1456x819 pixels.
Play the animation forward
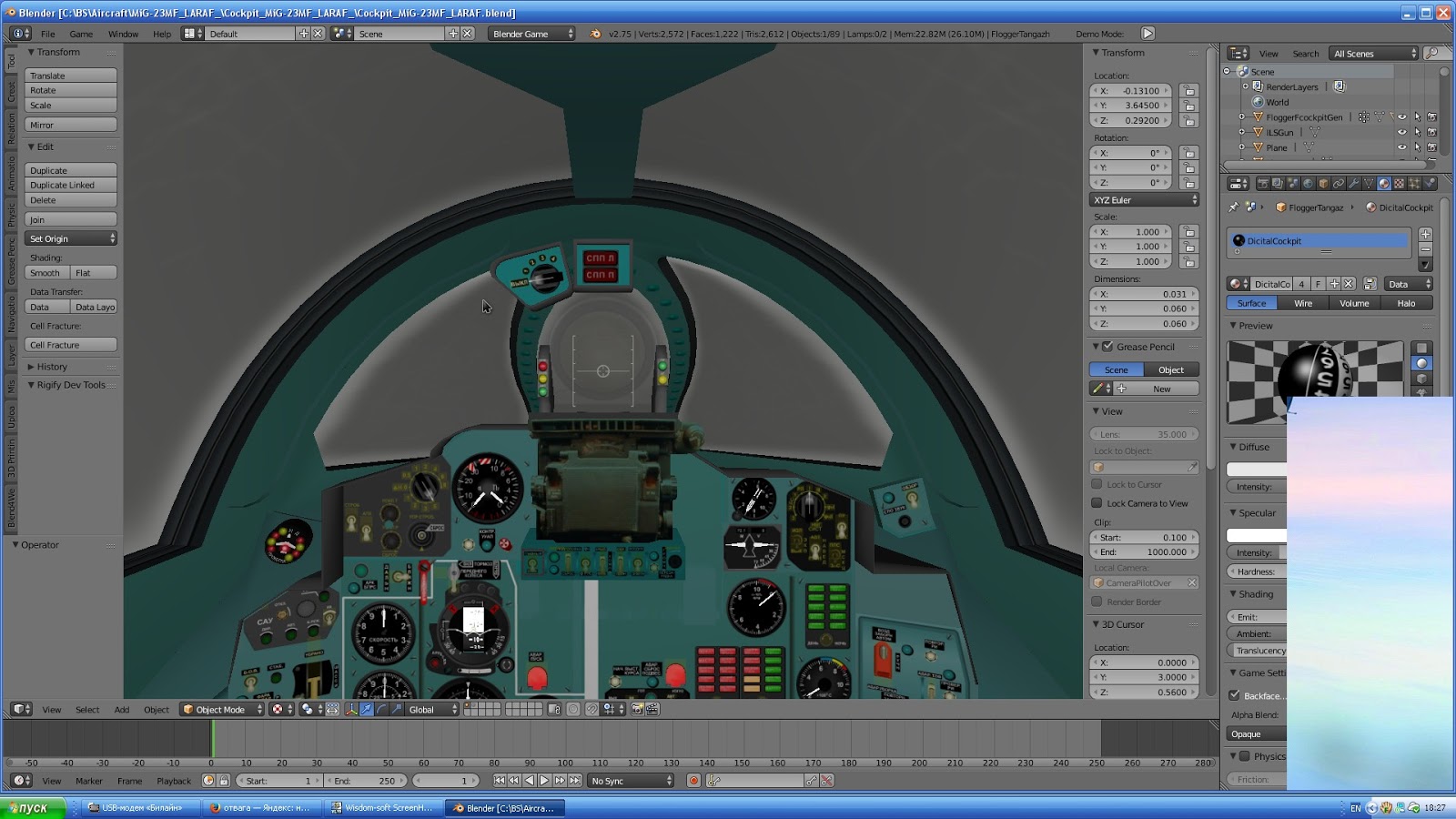(x=544, y=781)
